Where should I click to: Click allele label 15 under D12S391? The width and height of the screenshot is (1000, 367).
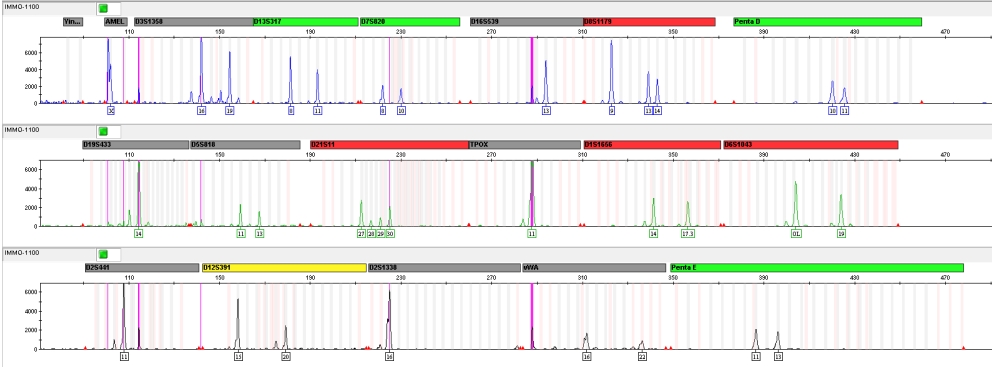[238, 357]
